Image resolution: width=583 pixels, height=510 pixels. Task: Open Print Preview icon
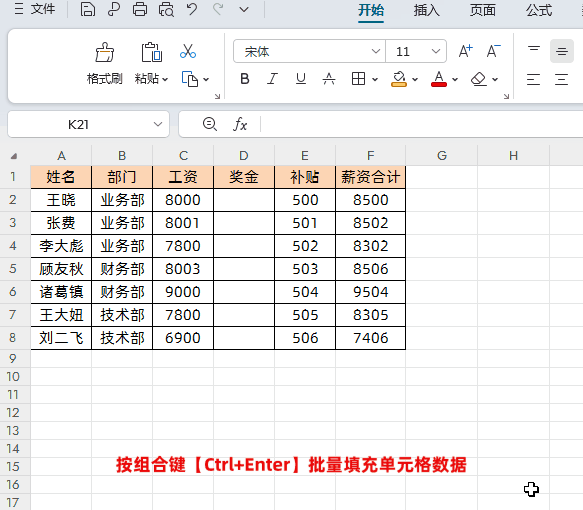pyautogui.click(x=166, y=9)
